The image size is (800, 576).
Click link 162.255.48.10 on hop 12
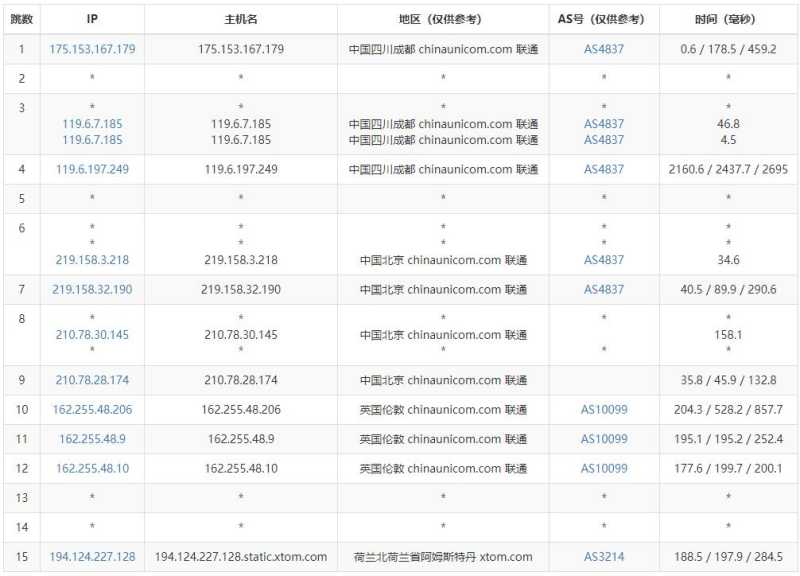90,468
